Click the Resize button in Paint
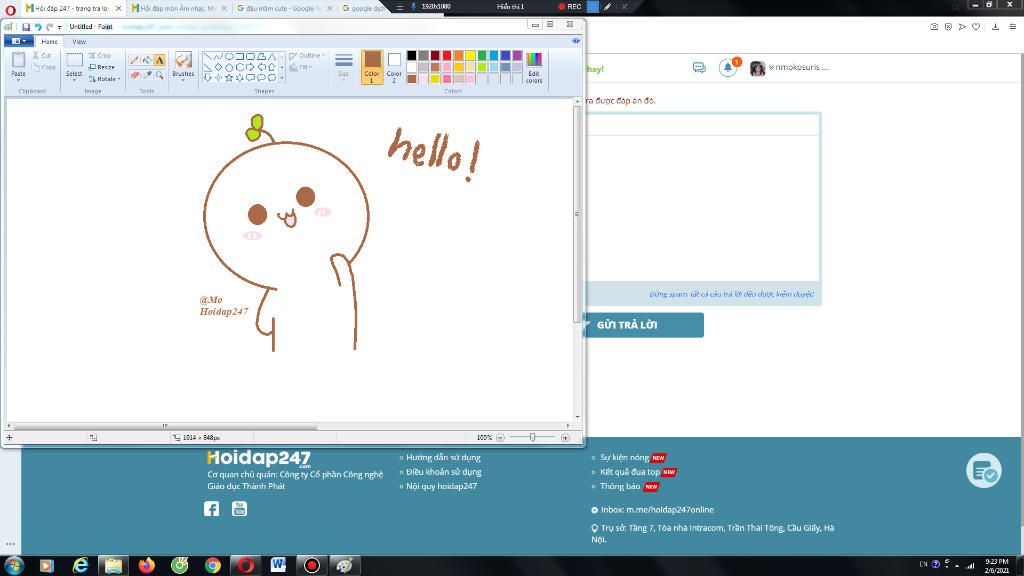The image size is (1024, 576). (102, 67)
